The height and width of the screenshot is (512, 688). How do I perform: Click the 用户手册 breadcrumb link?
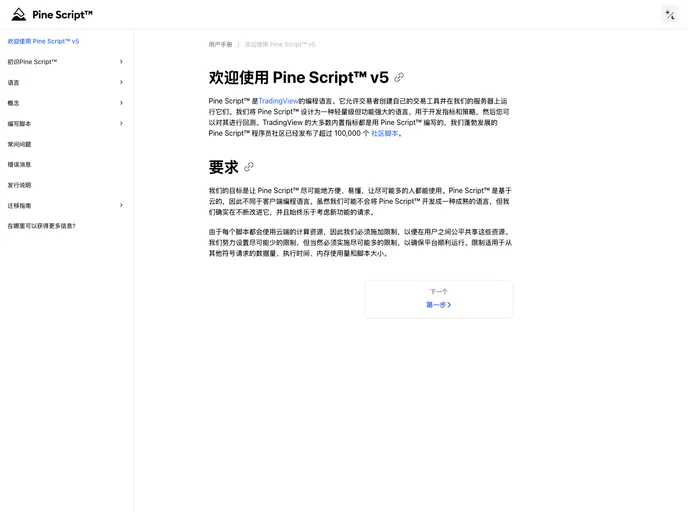(x=220, y=44)
